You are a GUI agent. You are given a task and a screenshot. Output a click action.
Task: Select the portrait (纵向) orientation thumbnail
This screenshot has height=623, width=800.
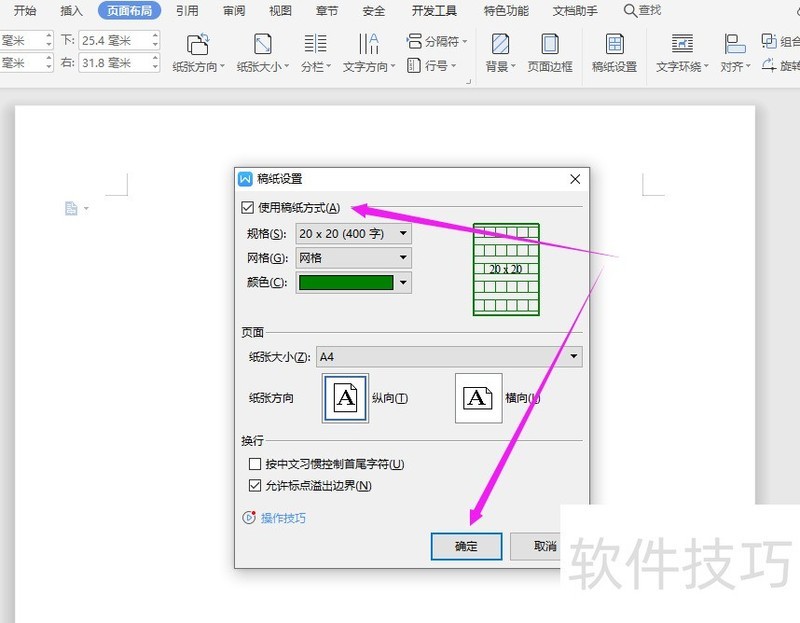(345, 398)
